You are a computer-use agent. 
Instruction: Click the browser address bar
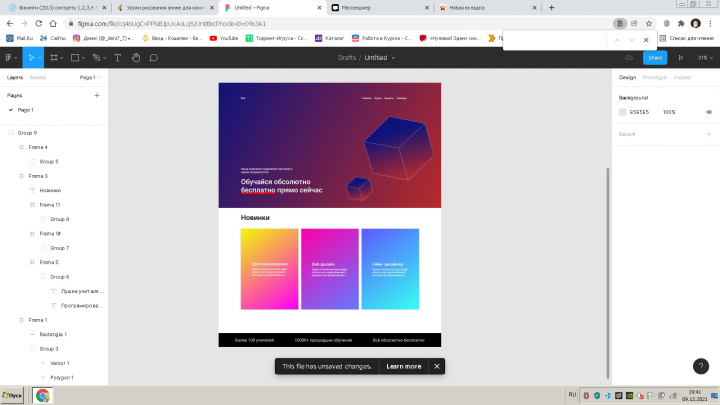[x=340, y=23]
